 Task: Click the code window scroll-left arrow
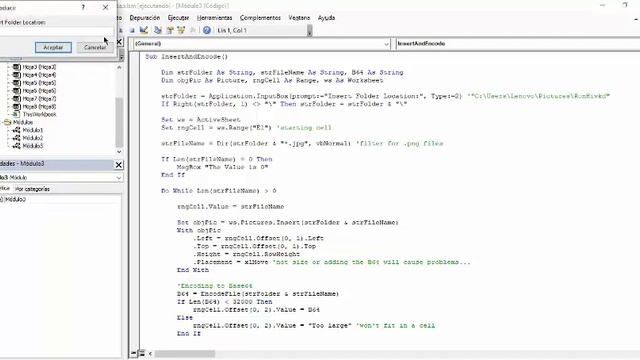pos(150,353)
